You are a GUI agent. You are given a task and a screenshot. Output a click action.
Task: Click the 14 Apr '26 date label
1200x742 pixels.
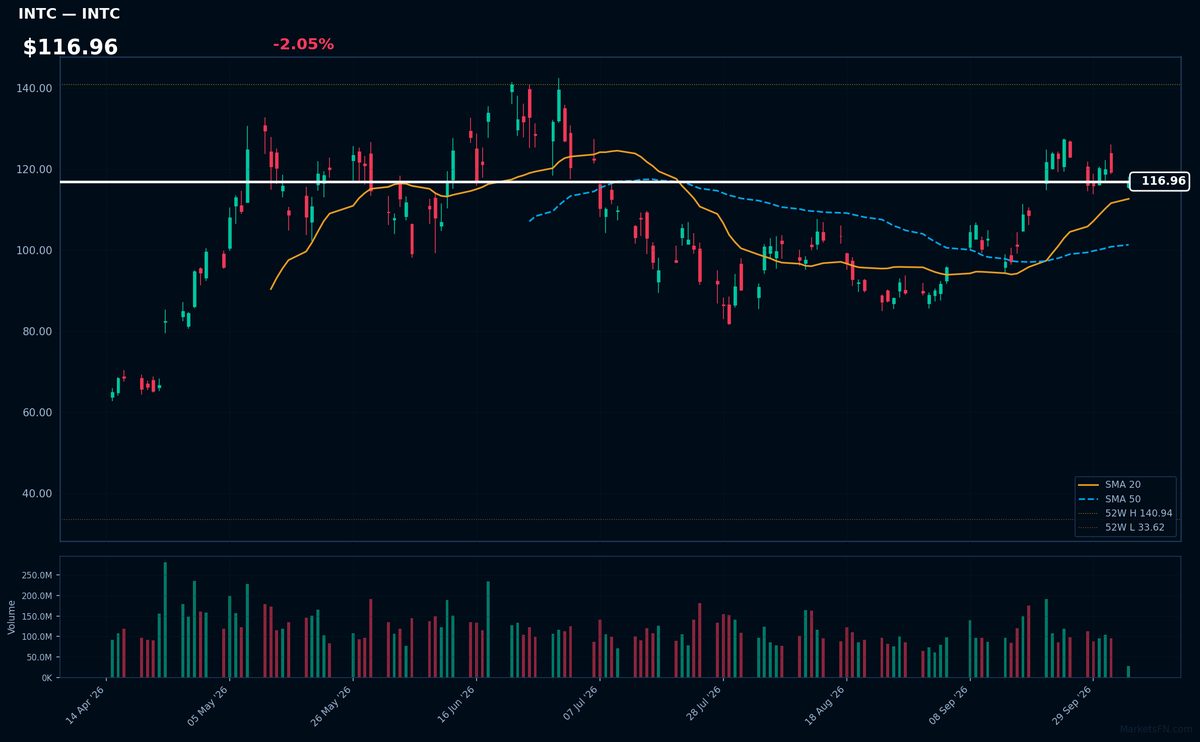[x=85, y=705]
